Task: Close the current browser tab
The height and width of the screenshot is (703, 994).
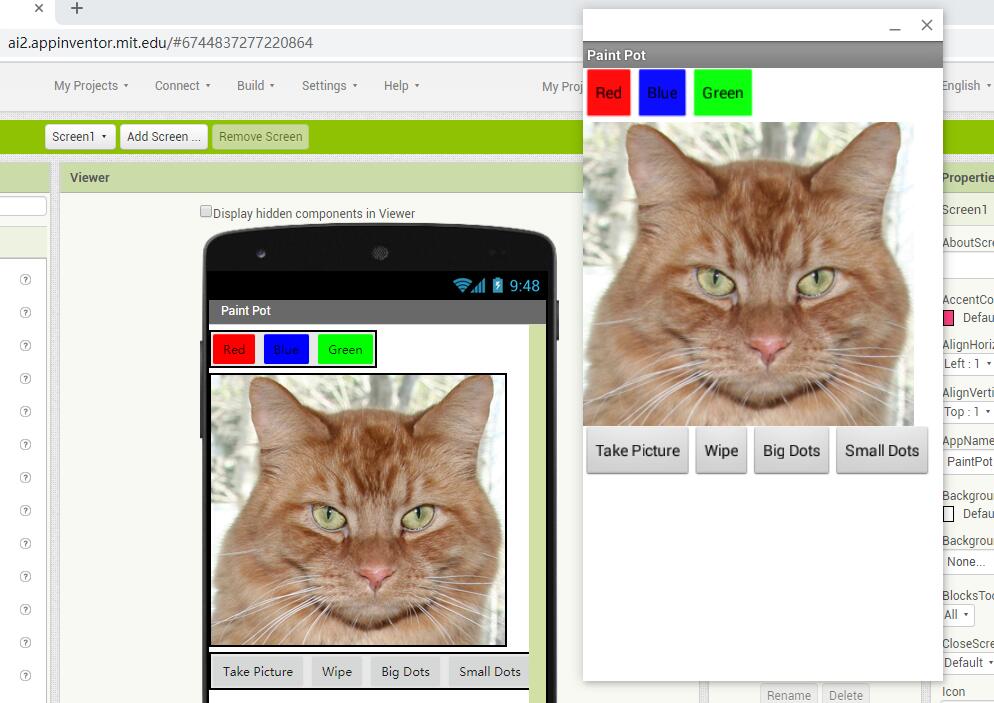Action: tap(39, 8)
